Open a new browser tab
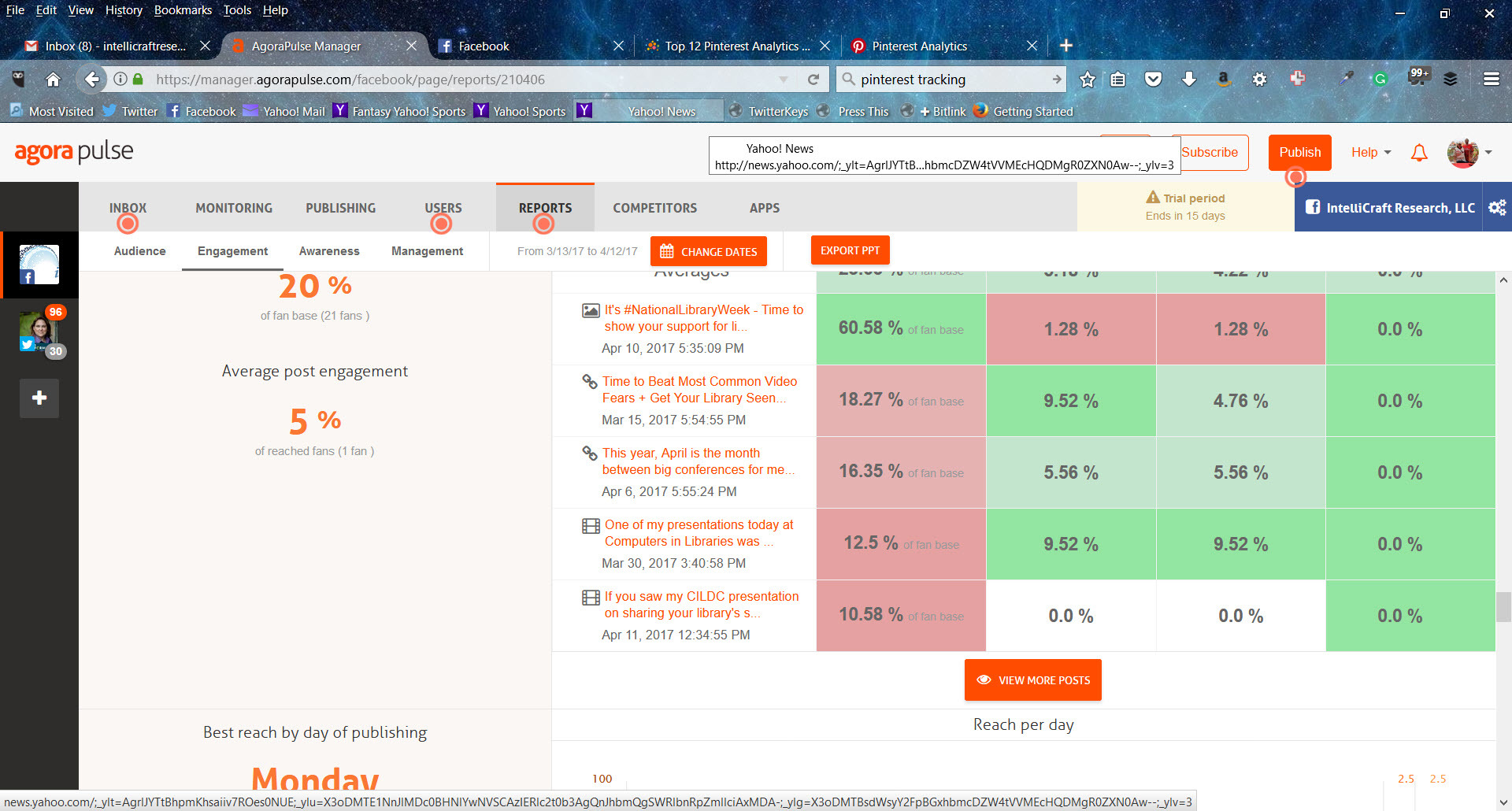The image size is (1512, 811). point(1065,46)
